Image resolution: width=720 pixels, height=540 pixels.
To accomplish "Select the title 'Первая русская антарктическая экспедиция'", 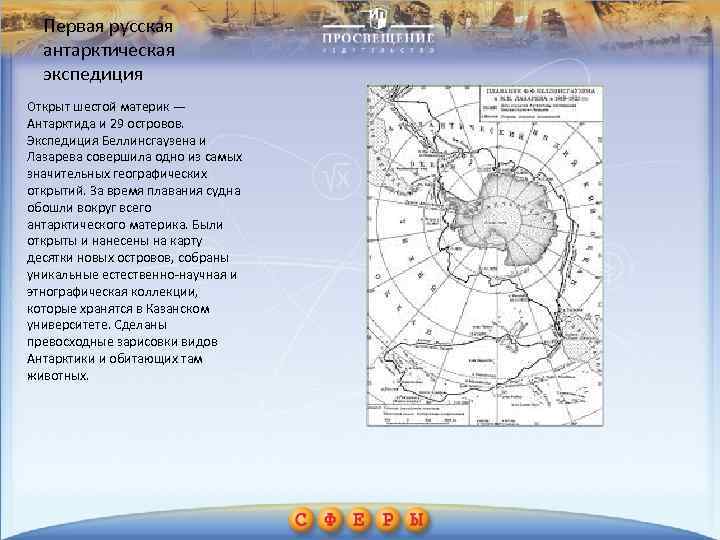I will coord(109,50).
